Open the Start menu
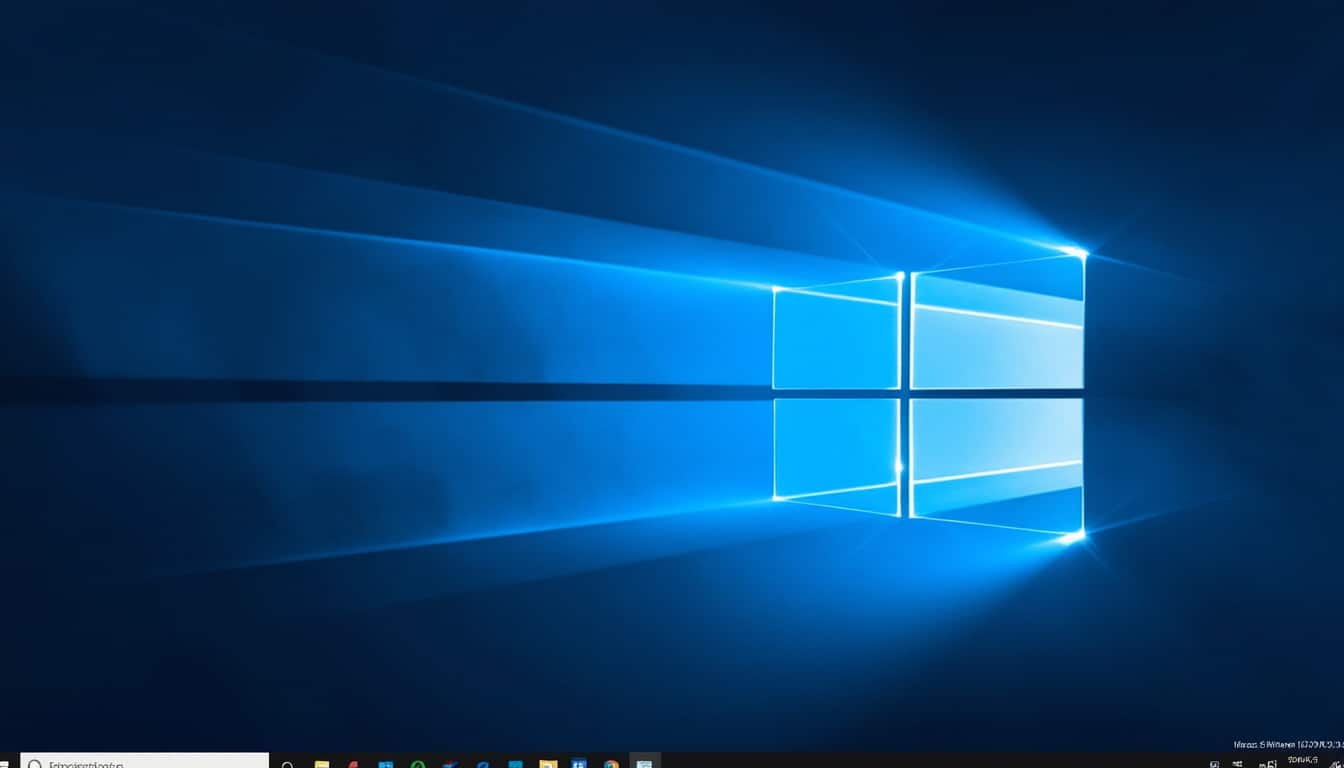 5,763
